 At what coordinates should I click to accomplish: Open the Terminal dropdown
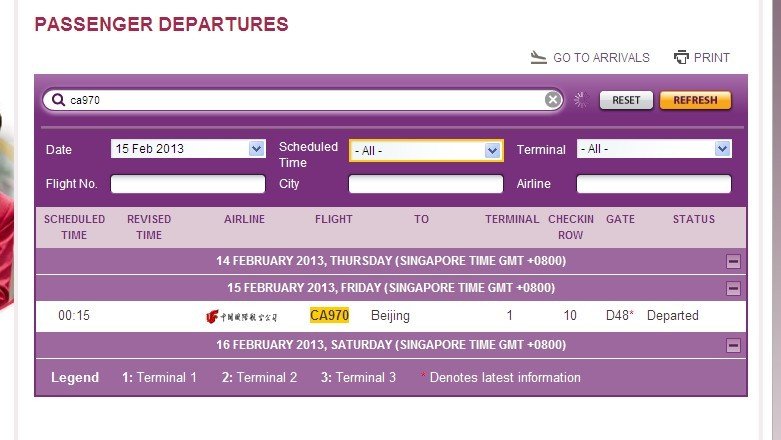coord(722,149)
